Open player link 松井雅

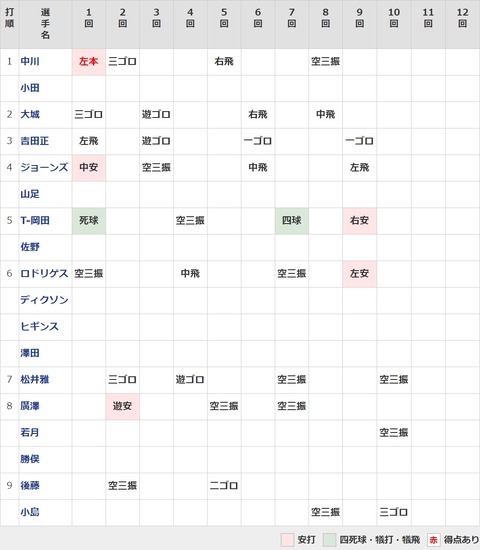coord(34,379)
